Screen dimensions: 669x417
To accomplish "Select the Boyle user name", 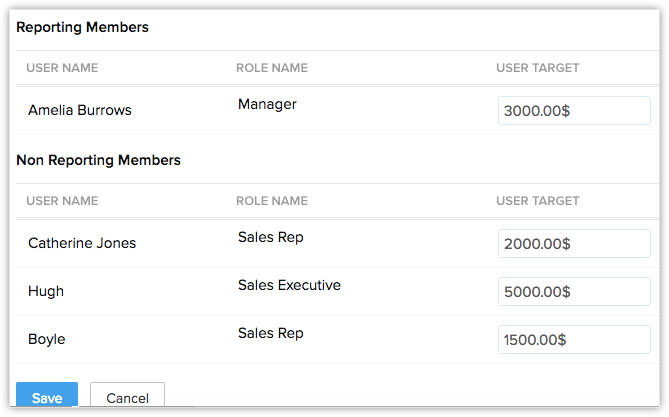I will [47, 339].
